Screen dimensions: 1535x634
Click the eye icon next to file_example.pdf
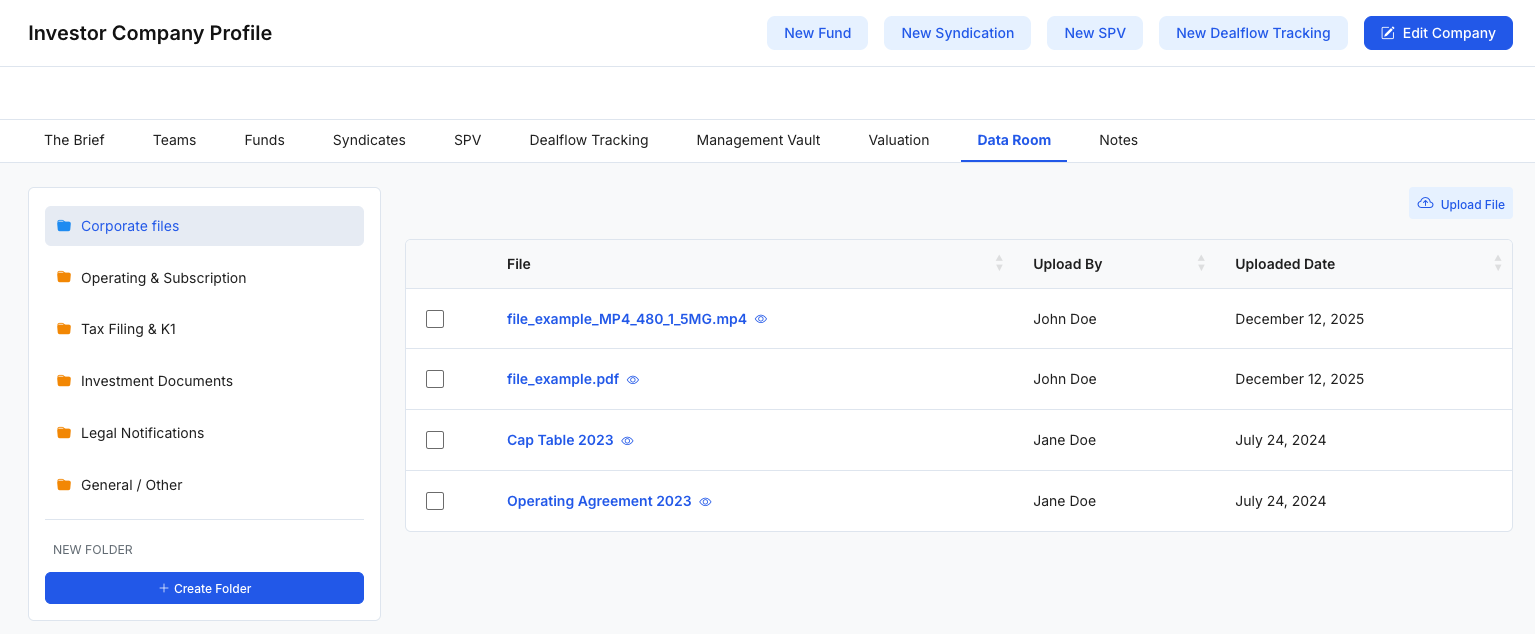[633, 380]
